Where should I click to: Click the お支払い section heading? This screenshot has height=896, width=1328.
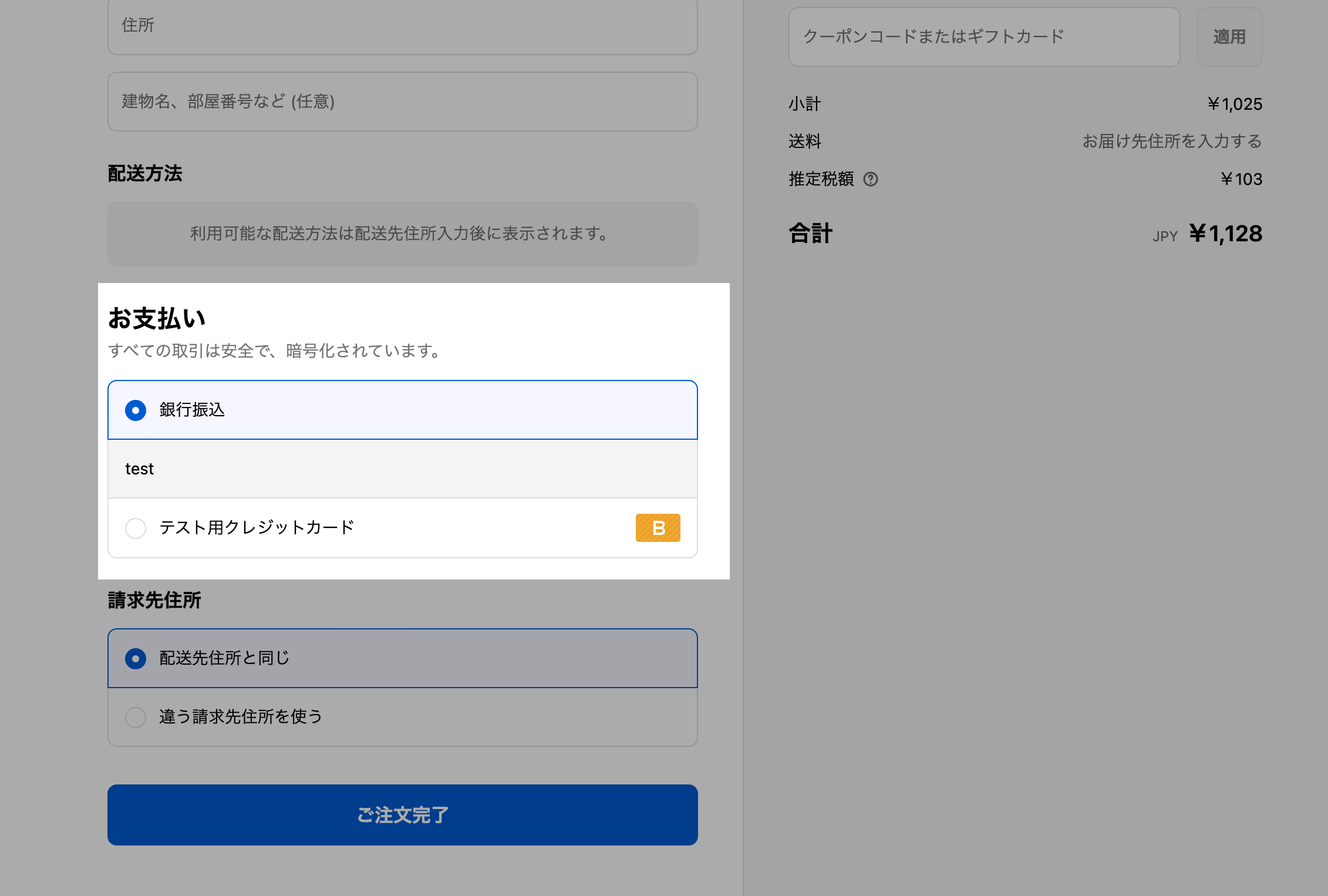pyautogui.click(x=157, y=318)
